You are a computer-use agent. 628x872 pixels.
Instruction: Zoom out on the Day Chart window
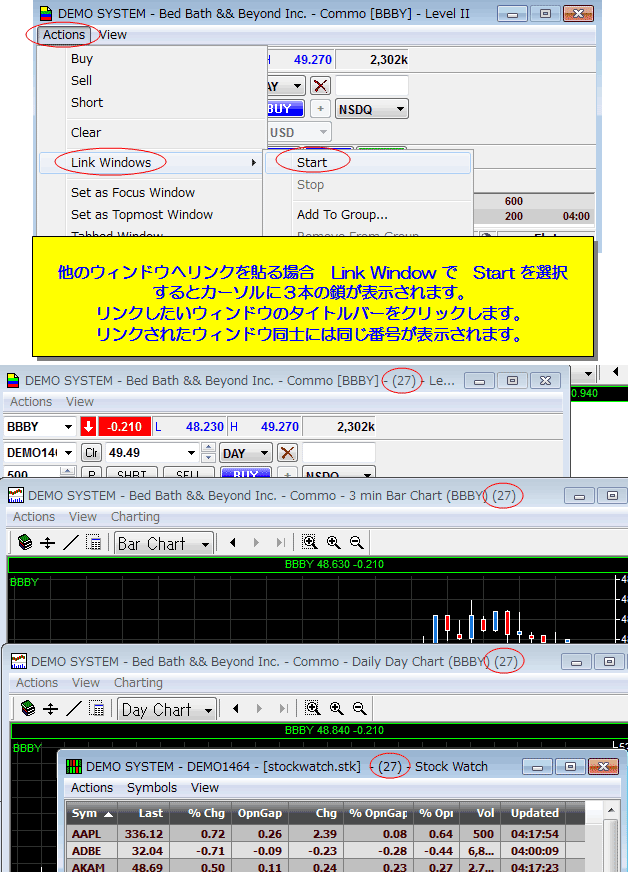(360, 708)
